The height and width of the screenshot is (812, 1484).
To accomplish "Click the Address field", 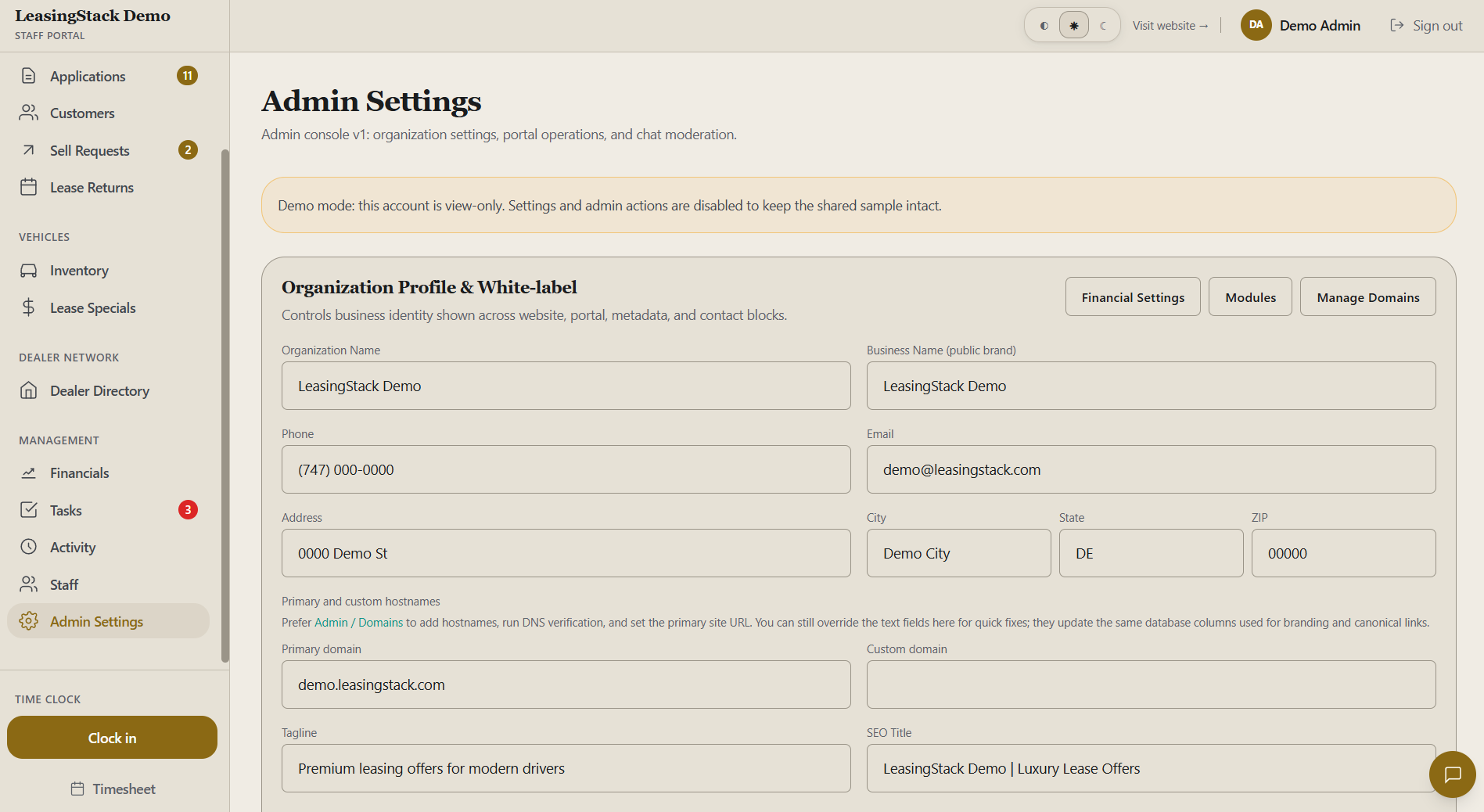I will [566, 553].
